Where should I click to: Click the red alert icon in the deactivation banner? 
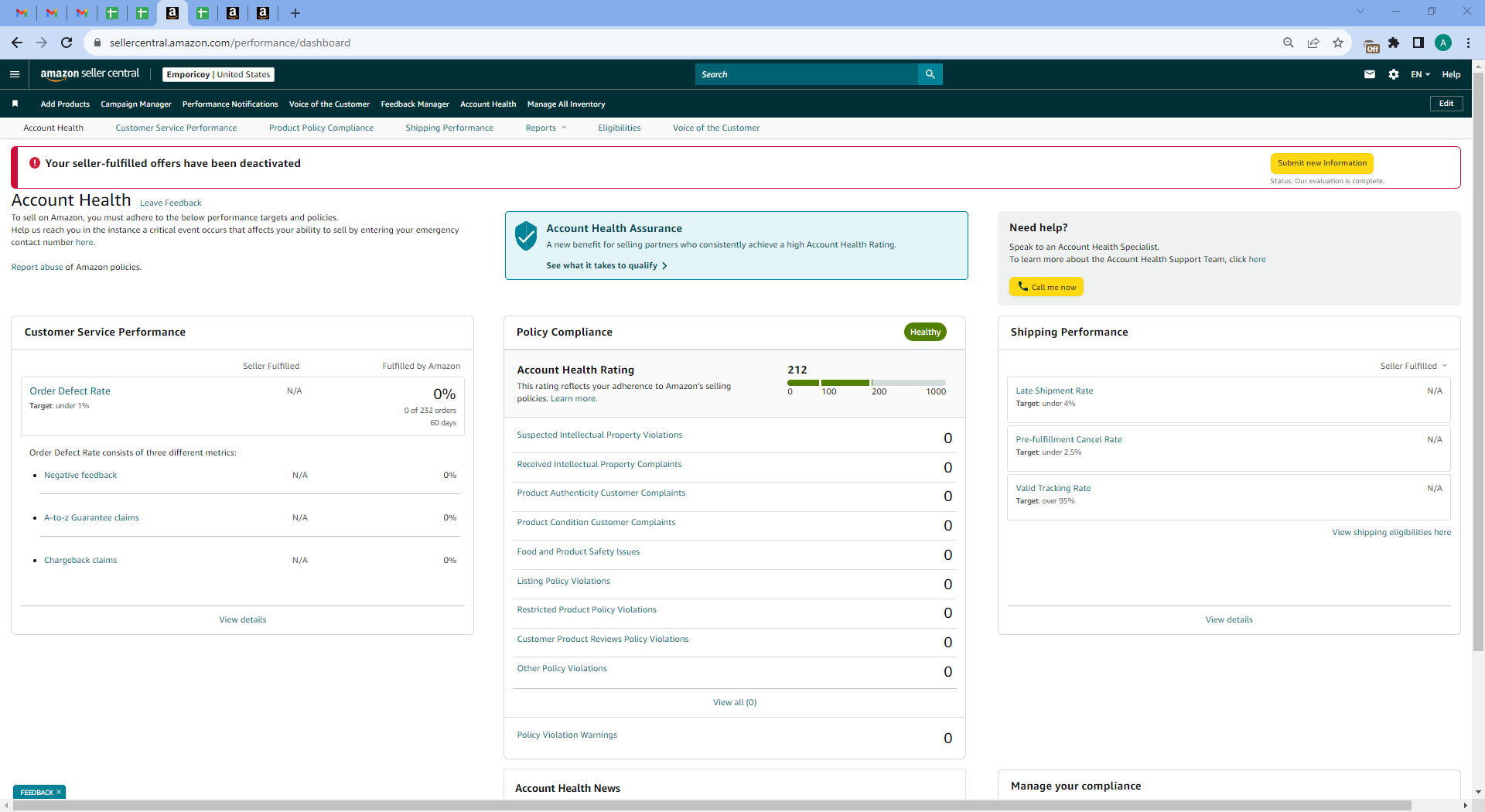tap(34, 163)
